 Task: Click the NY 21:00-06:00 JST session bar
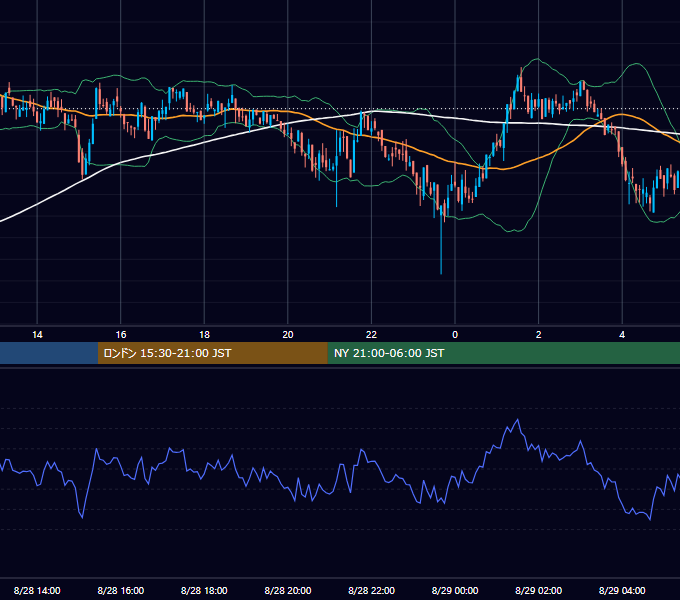point(503,353)
